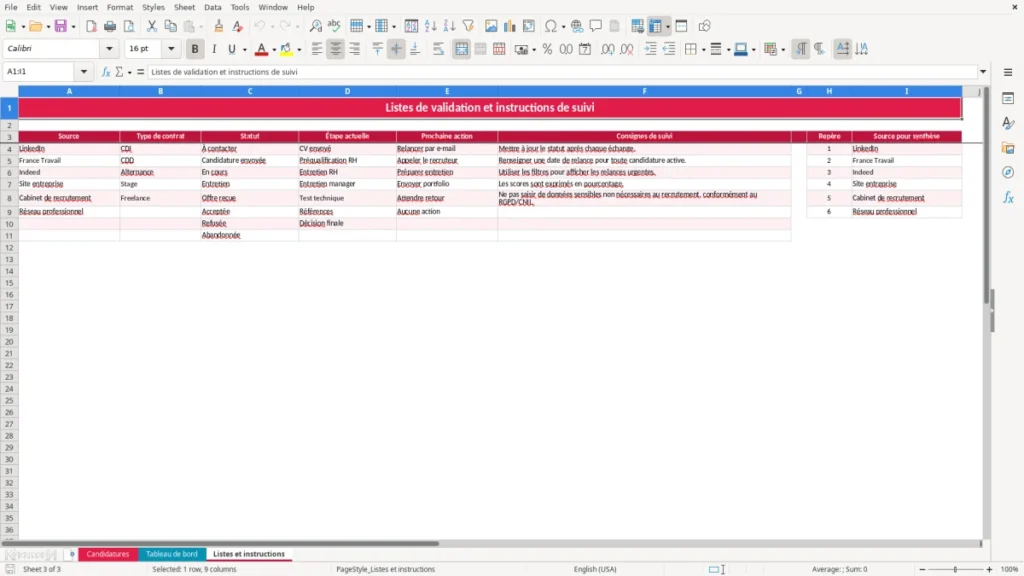Switch to the Tableau de bord tab

pos(172,554)
